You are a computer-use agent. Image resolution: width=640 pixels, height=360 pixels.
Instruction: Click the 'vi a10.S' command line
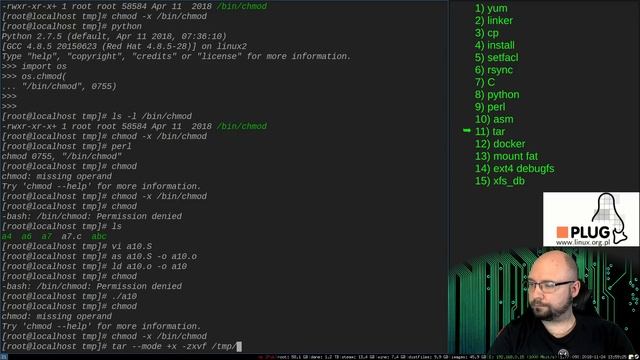(77, 246)
